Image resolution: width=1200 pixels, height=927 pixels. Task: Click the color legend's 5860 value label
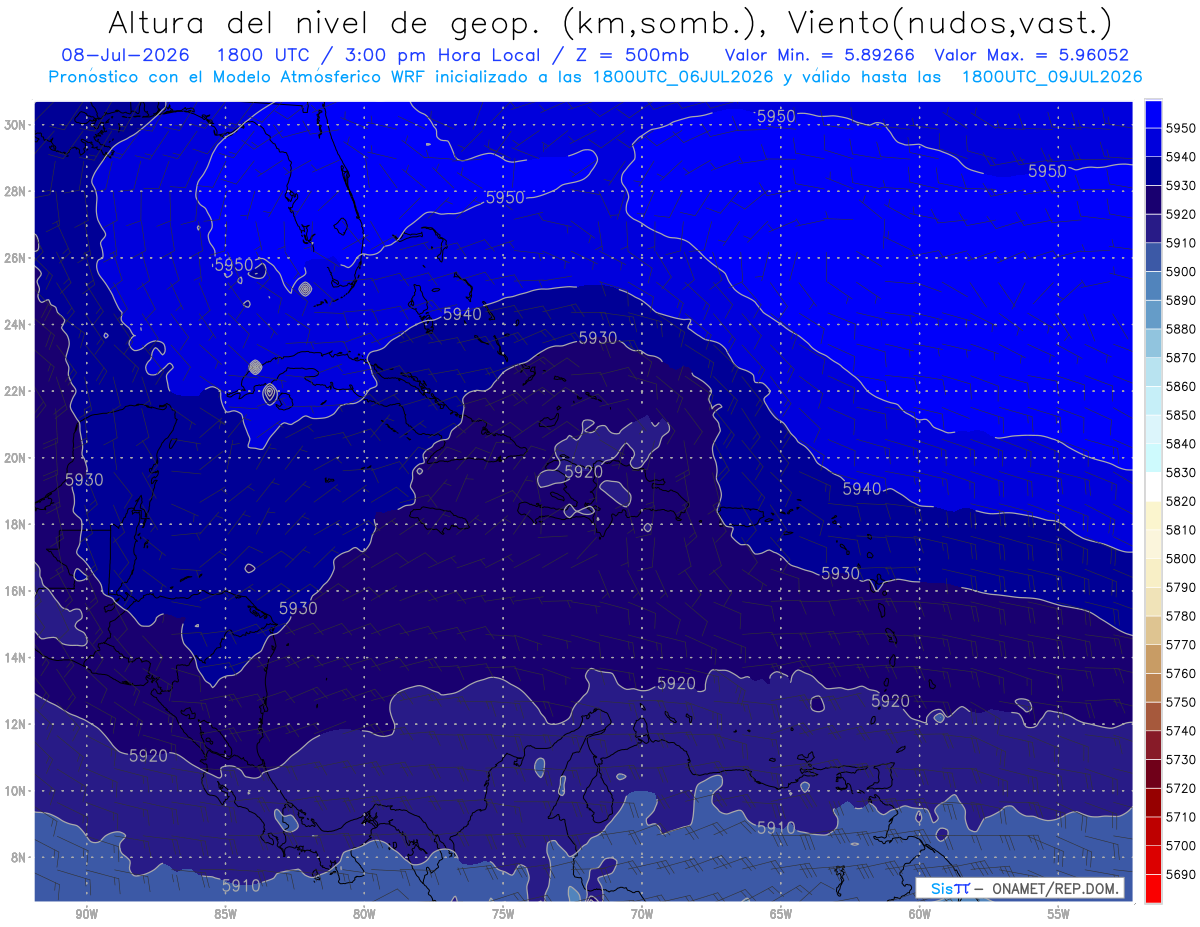(1181, 386)
